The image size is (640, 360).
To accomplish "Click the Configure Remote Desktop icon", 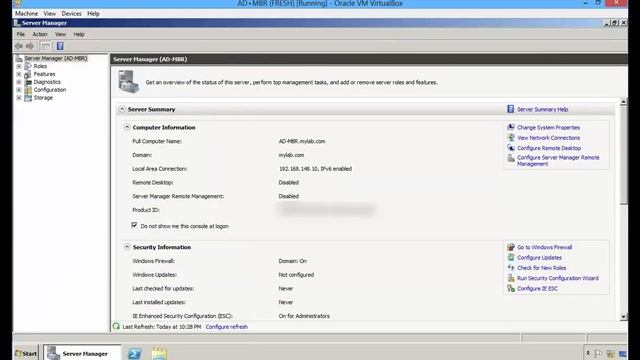I will [511, 148].
